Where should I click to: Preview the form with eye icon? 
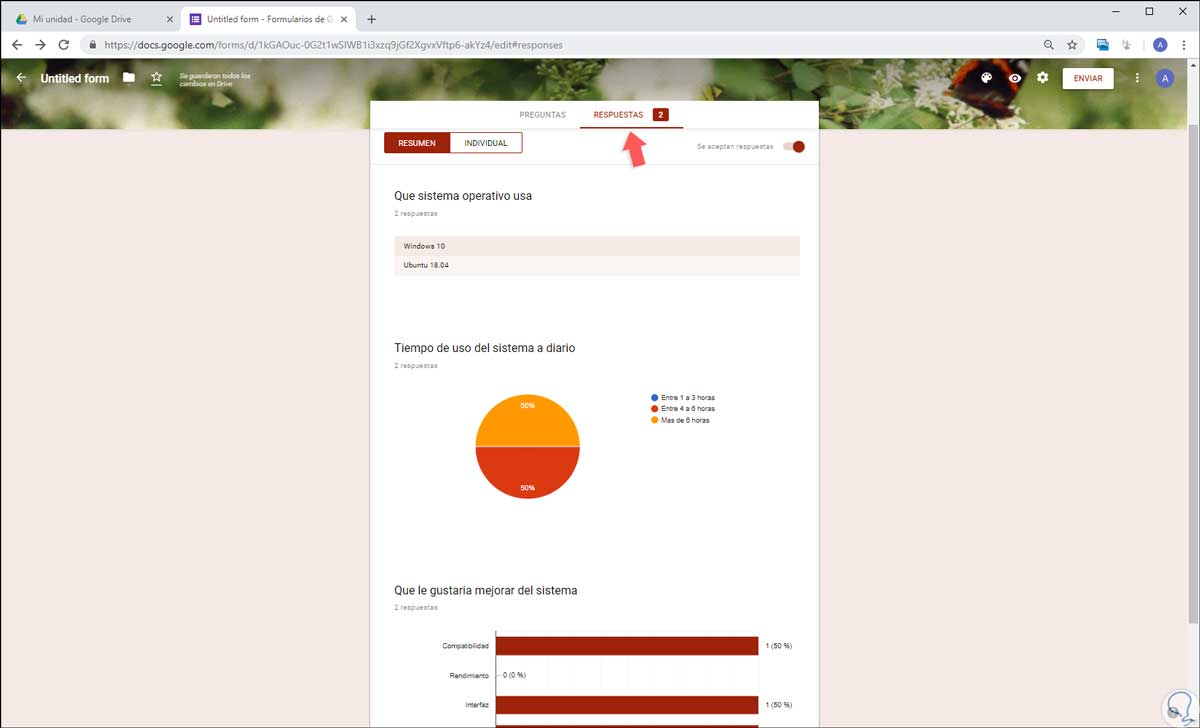pos(1015,78)
